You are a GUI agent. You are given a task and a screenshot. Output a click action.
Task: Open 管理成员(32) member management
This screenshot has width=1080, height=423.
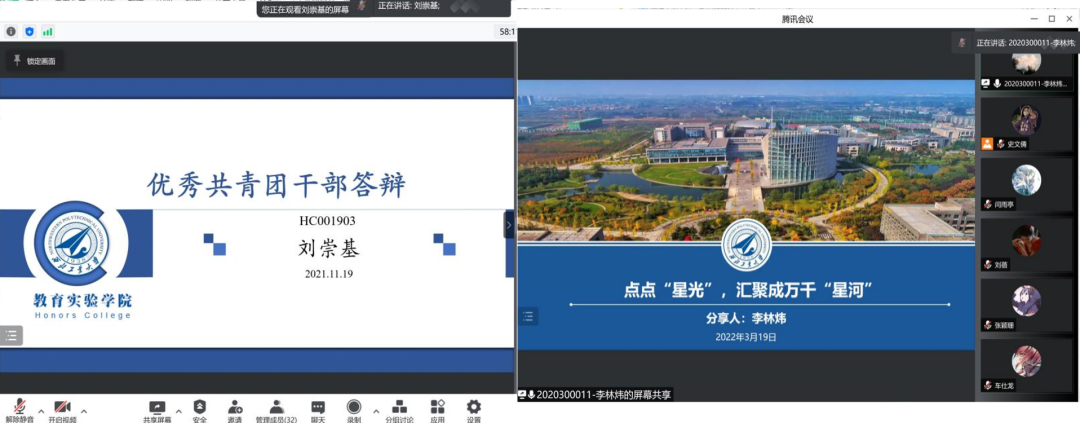point(276,410)
